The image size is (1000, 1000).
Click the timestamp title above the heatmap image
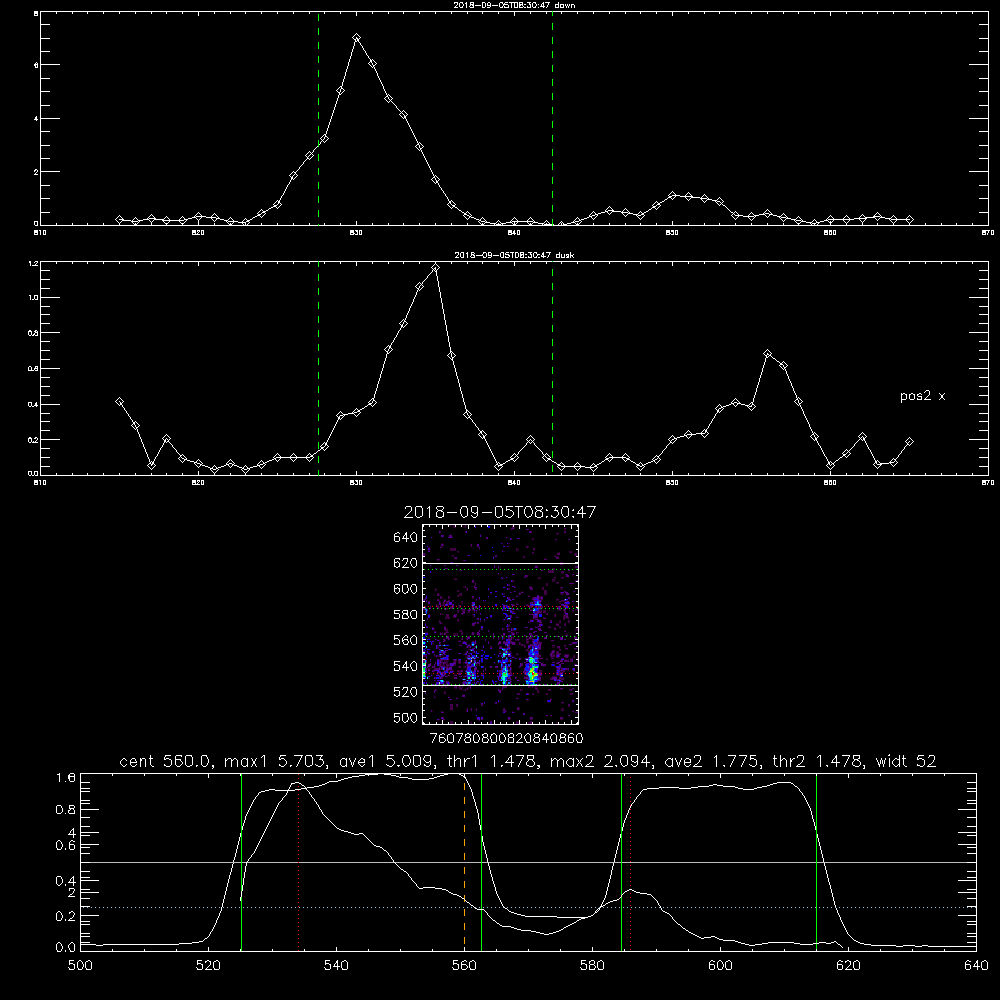[x=500, y=513]
